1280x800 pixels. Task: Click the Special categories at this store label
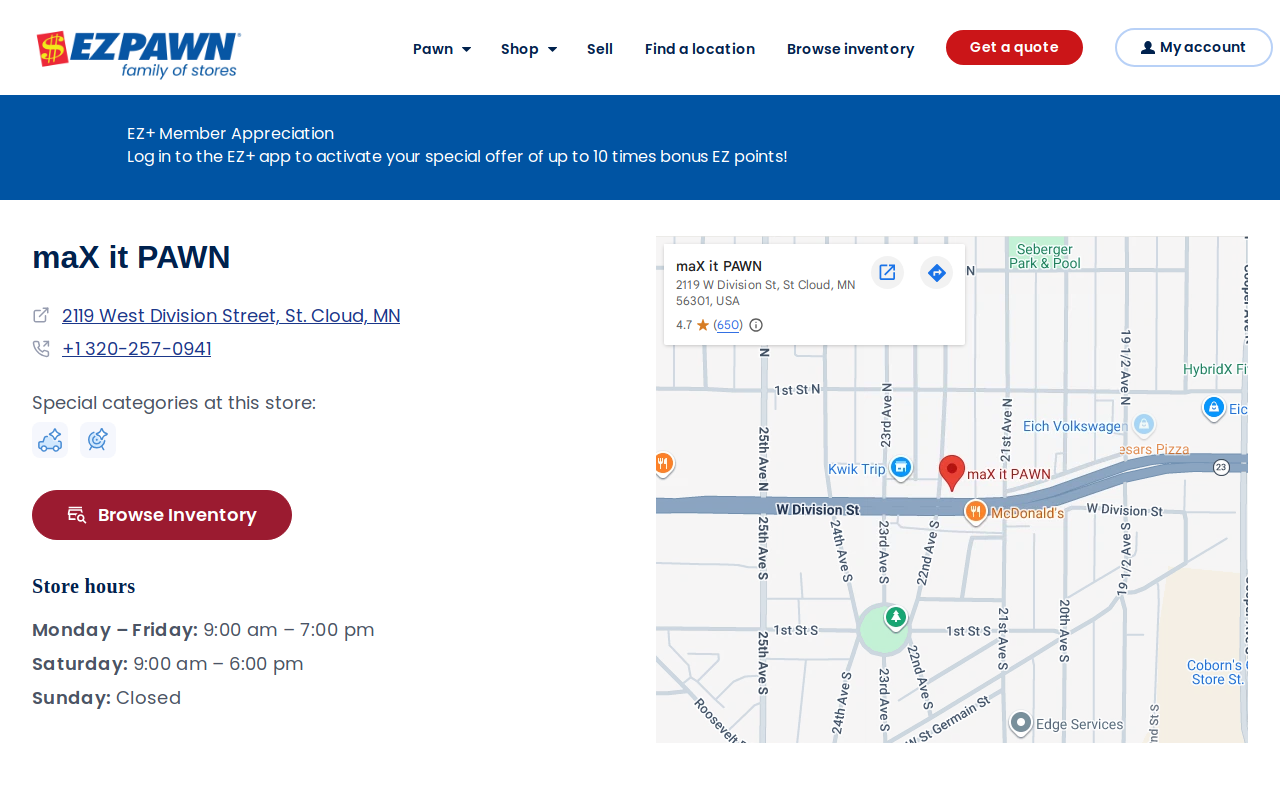pos(174,403)
